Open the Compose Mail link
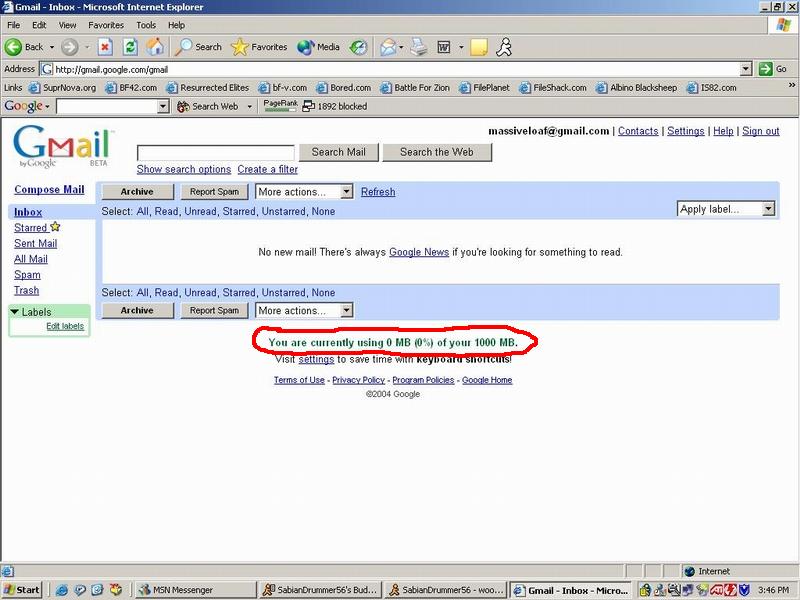800x600 pixels. tap(49, 189)
